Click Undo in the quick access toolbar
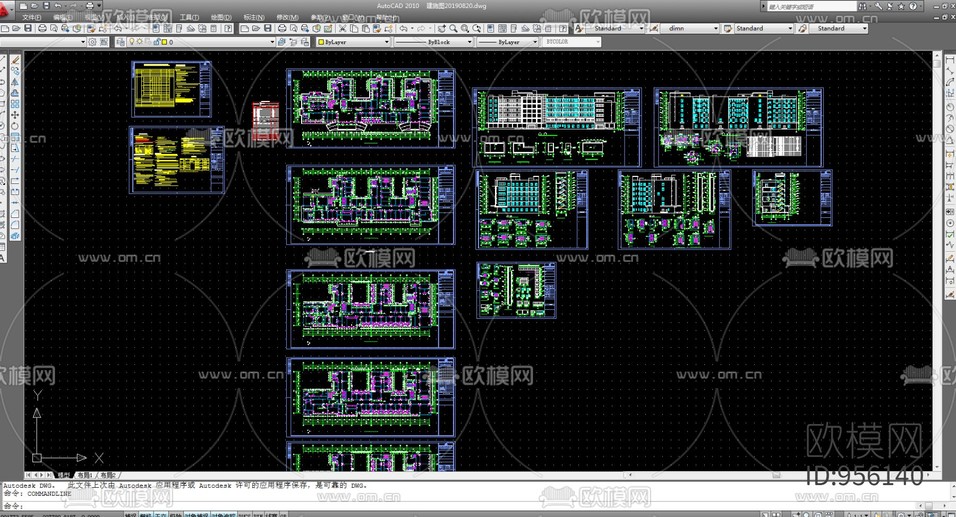 tap(58, 5)
